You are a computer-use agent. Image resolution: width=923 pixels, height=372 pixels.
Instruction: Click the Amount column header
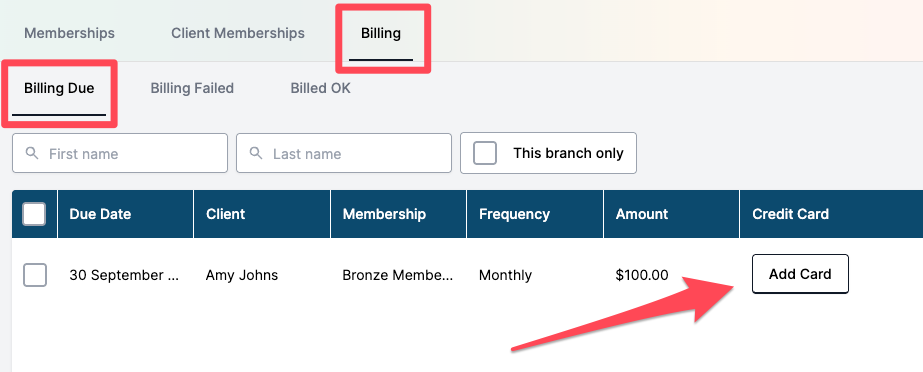coord(642,214)
